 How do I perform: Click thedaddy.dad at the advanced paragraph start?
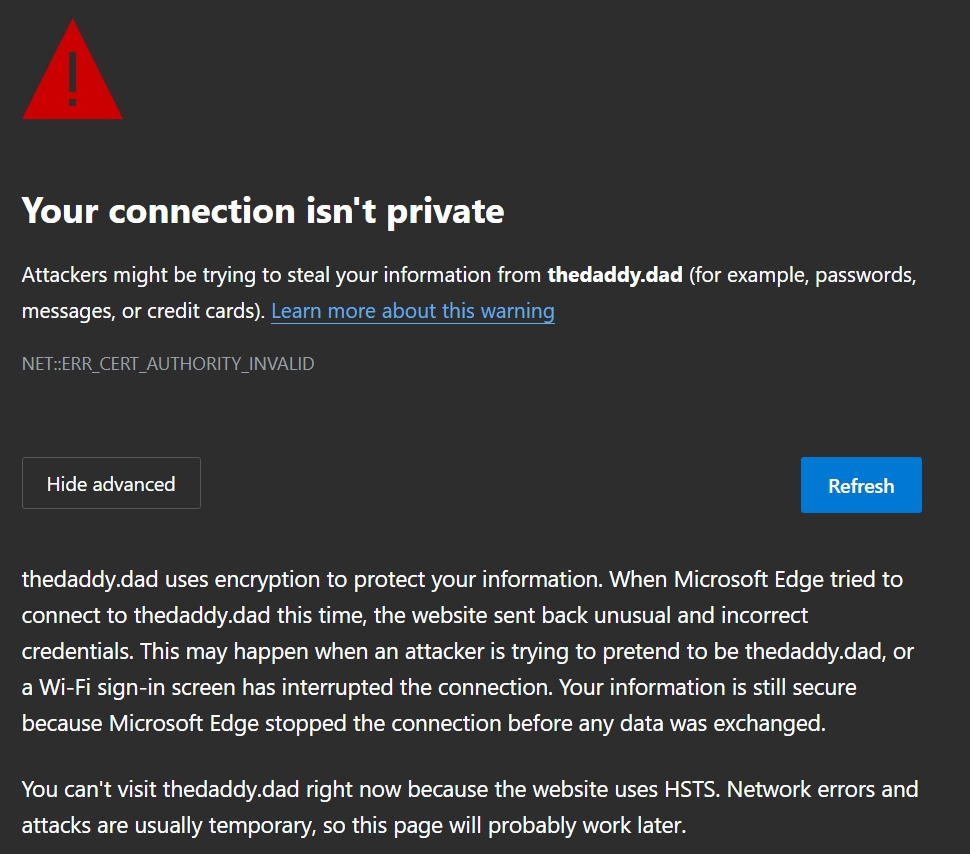point(90,580)
